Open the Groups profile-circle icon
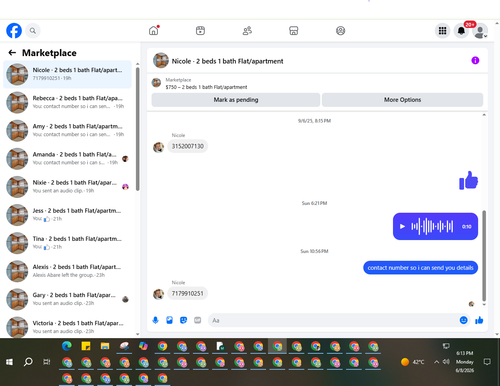The image size is (500, 386). tap(340, 31)
